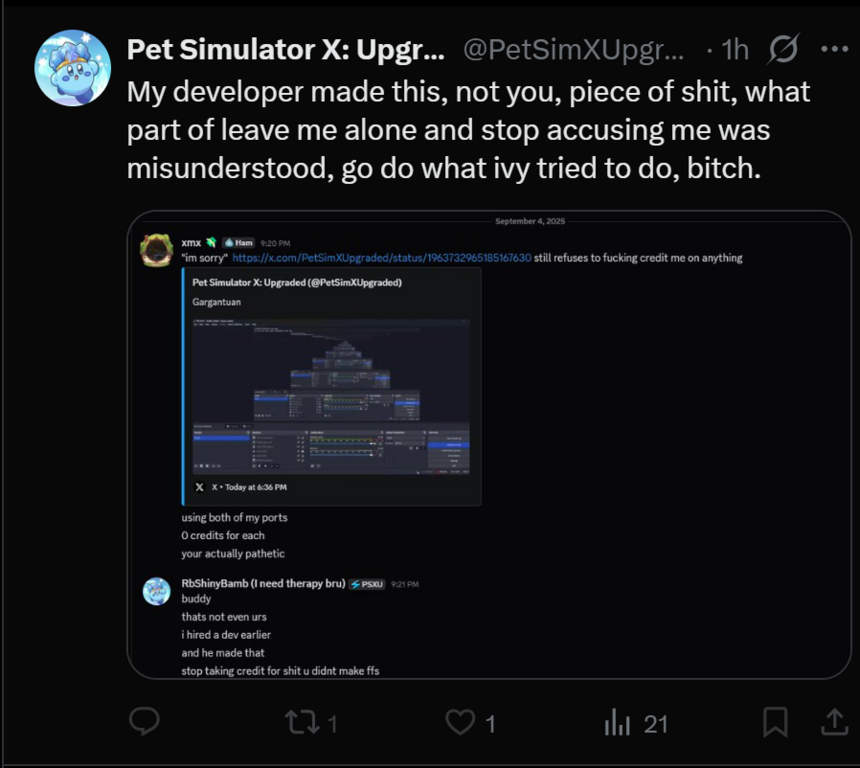Share the tweet via the share icon

[833, 722]
